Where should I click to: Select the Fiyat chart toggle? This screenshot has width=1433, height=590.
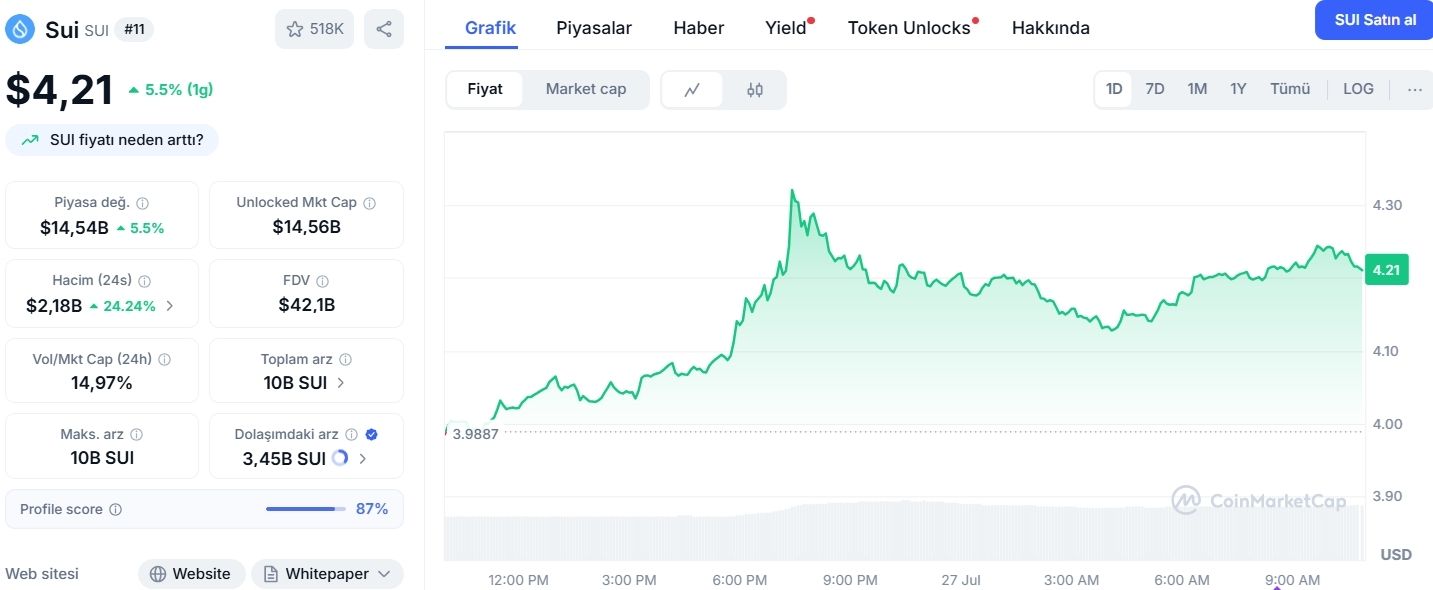click(485, 89)
